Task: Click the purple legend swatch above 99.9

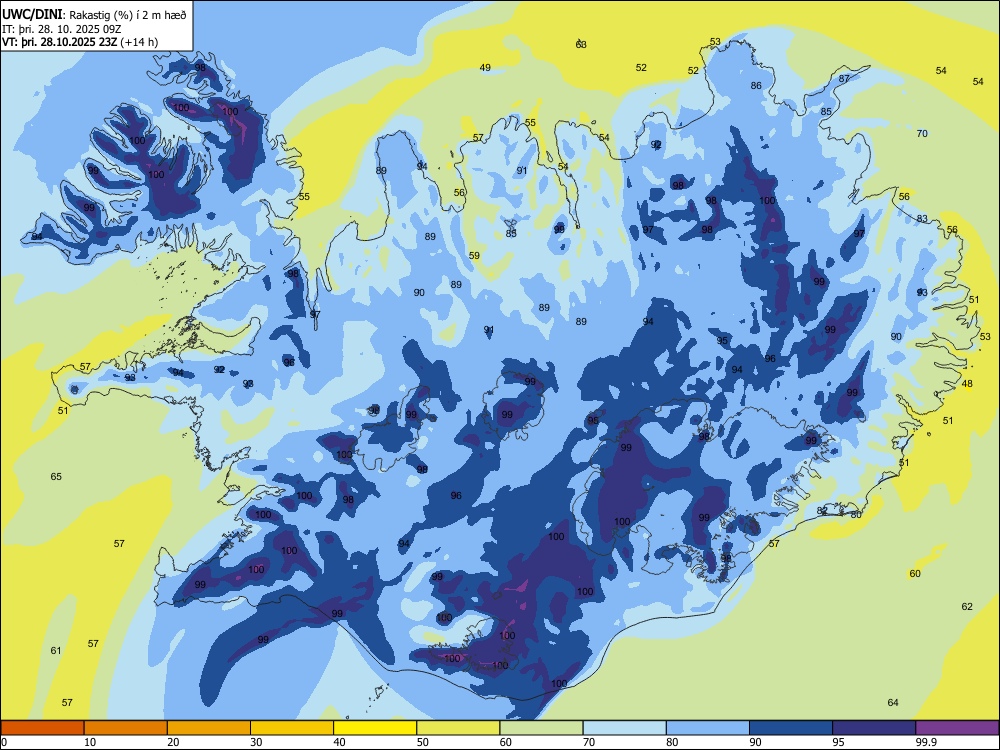Action: pos(957,728)
